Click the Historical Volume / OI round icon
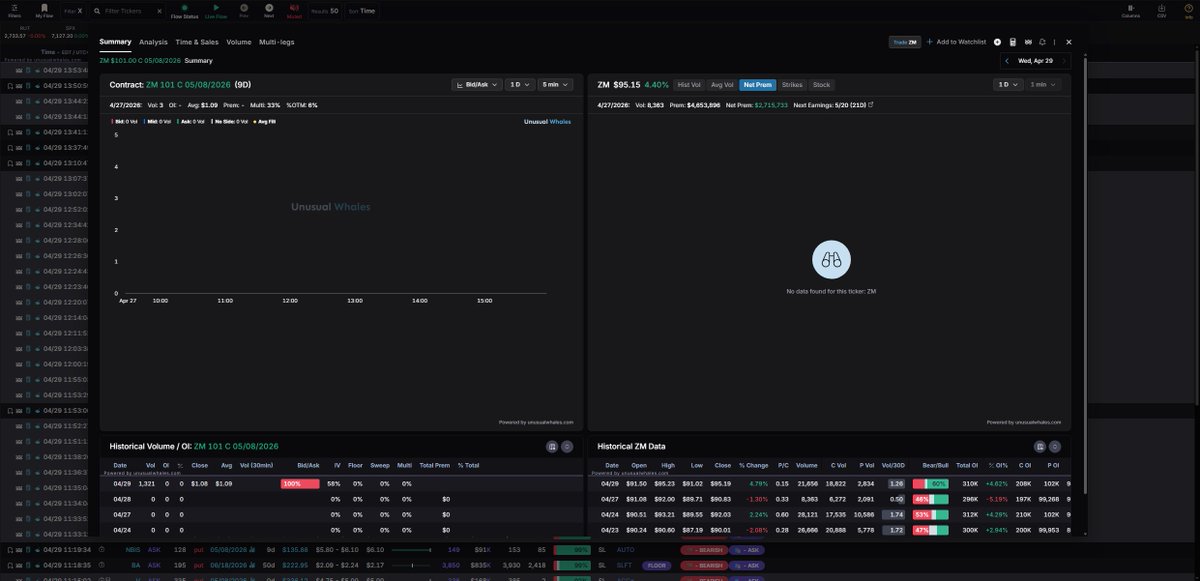This screenshot has height=581, width=1200. coord(567,446)
